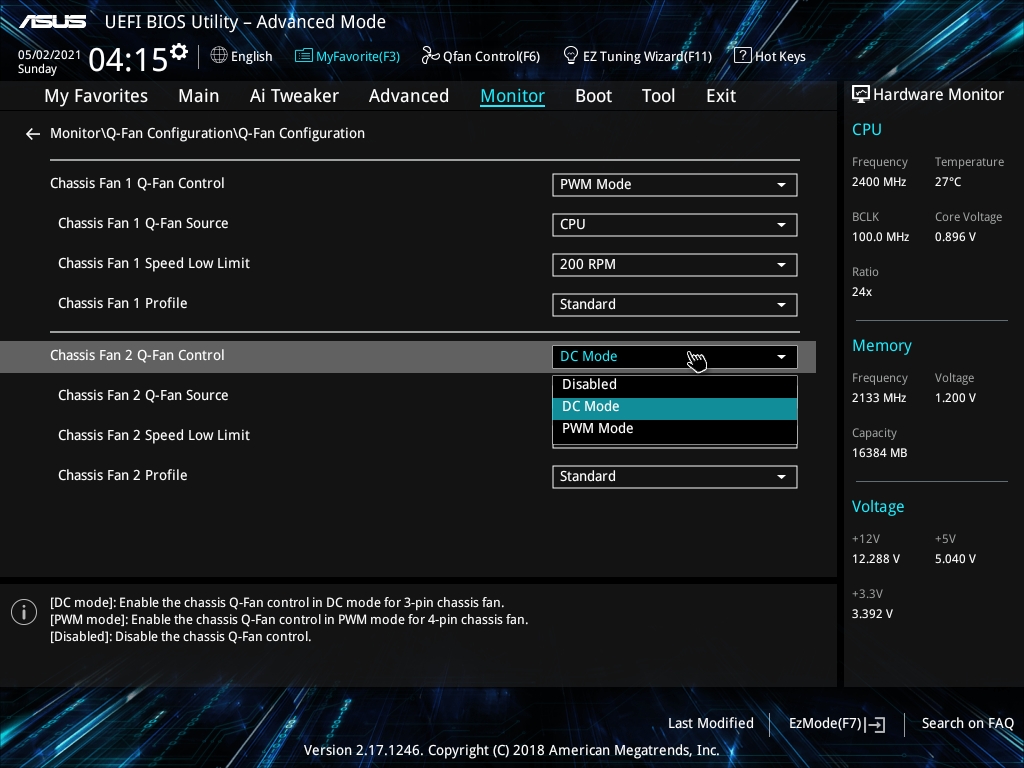Open Hot Keys question mark icon

[x=743, y=56]
